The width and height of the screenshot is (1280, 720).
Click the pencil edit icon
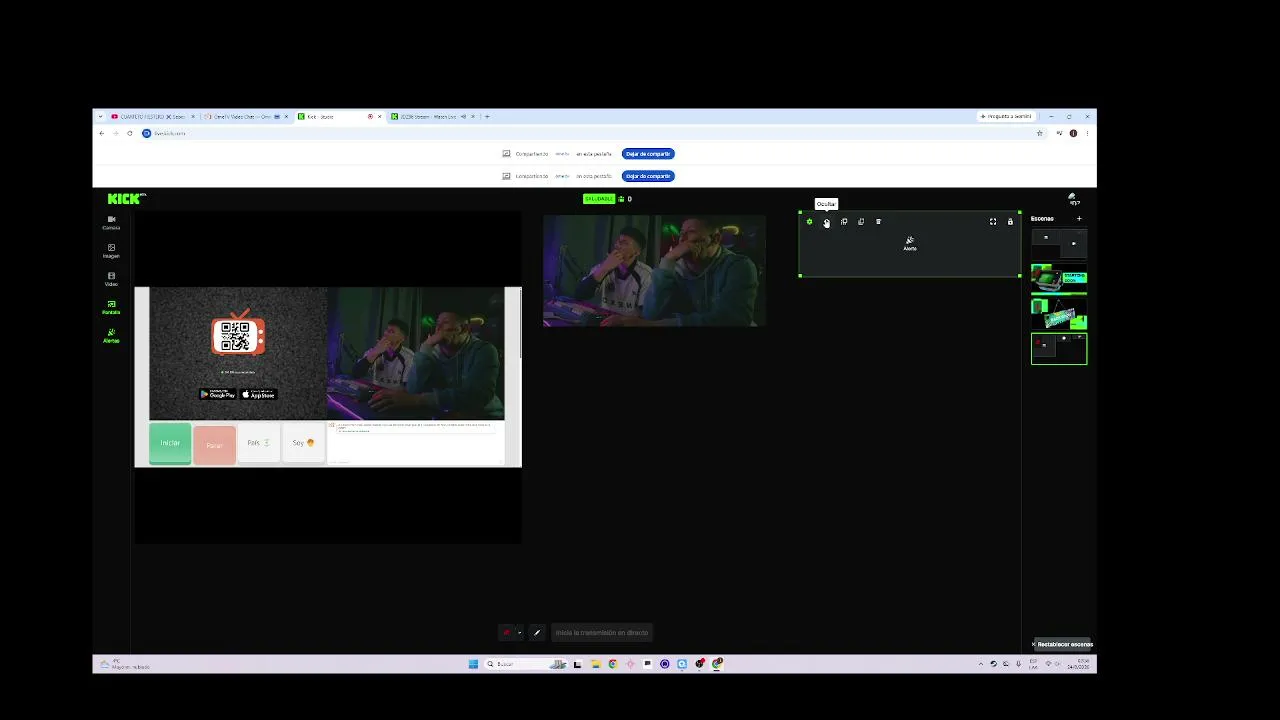pos(537,632)
